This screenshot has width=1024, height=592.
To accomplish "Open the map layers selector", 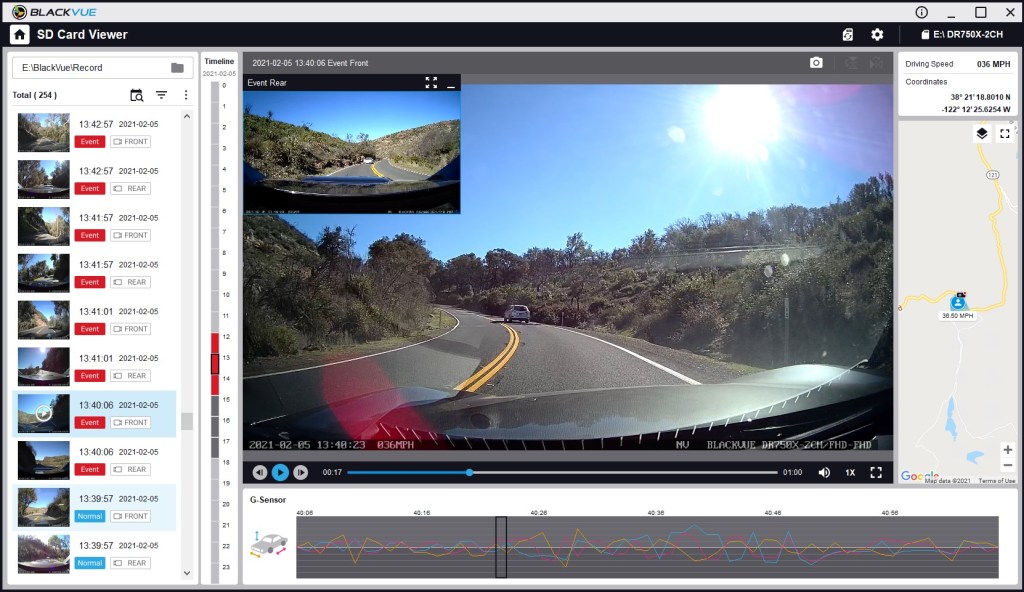I will tap(981, 134).
